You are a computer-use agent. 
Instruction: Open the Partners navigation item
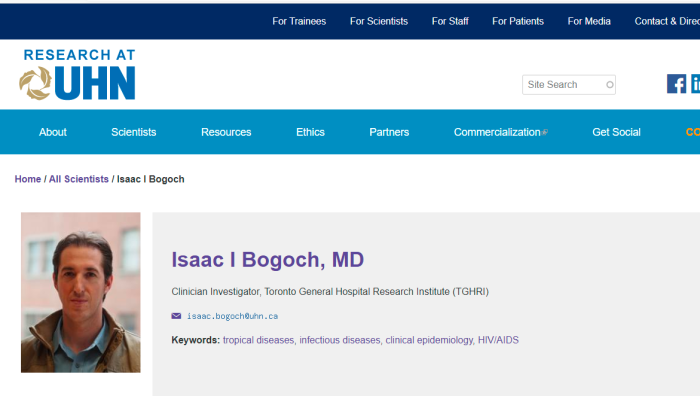[x=389, y=132]
